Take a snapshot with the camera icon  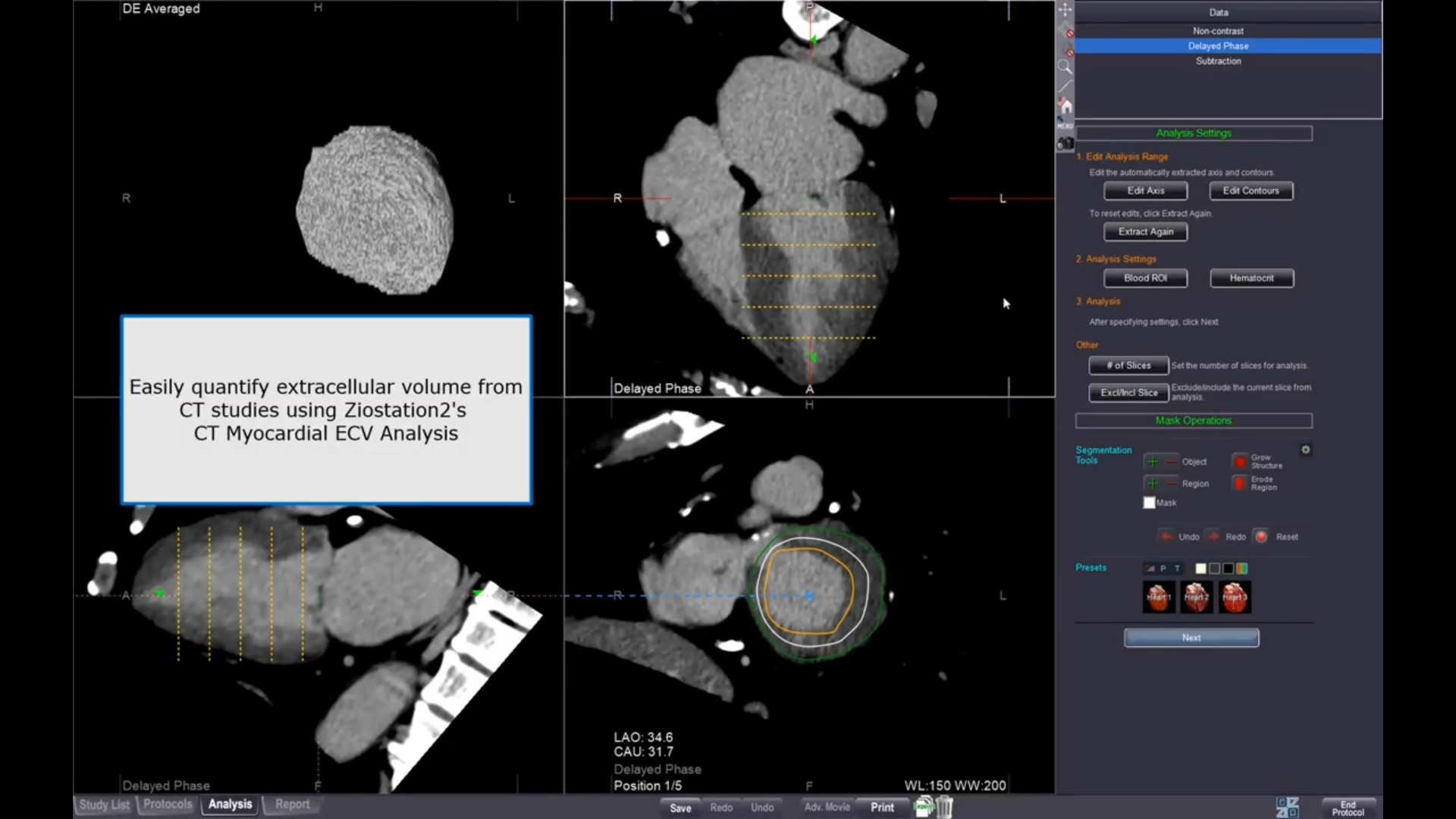click(1065, 143)
